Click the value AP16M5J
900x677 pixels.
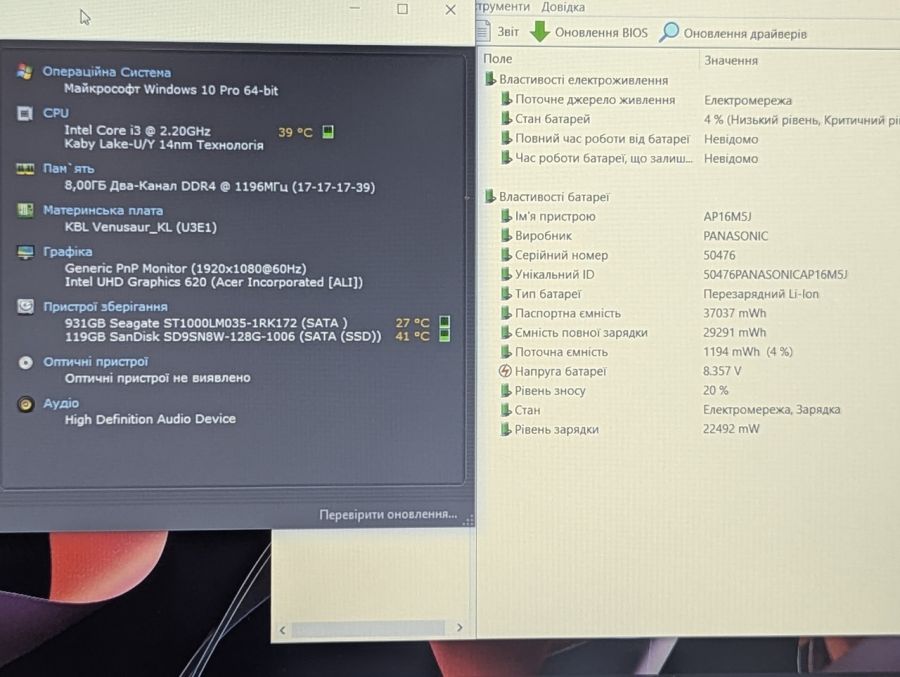(x=727, y=216)
